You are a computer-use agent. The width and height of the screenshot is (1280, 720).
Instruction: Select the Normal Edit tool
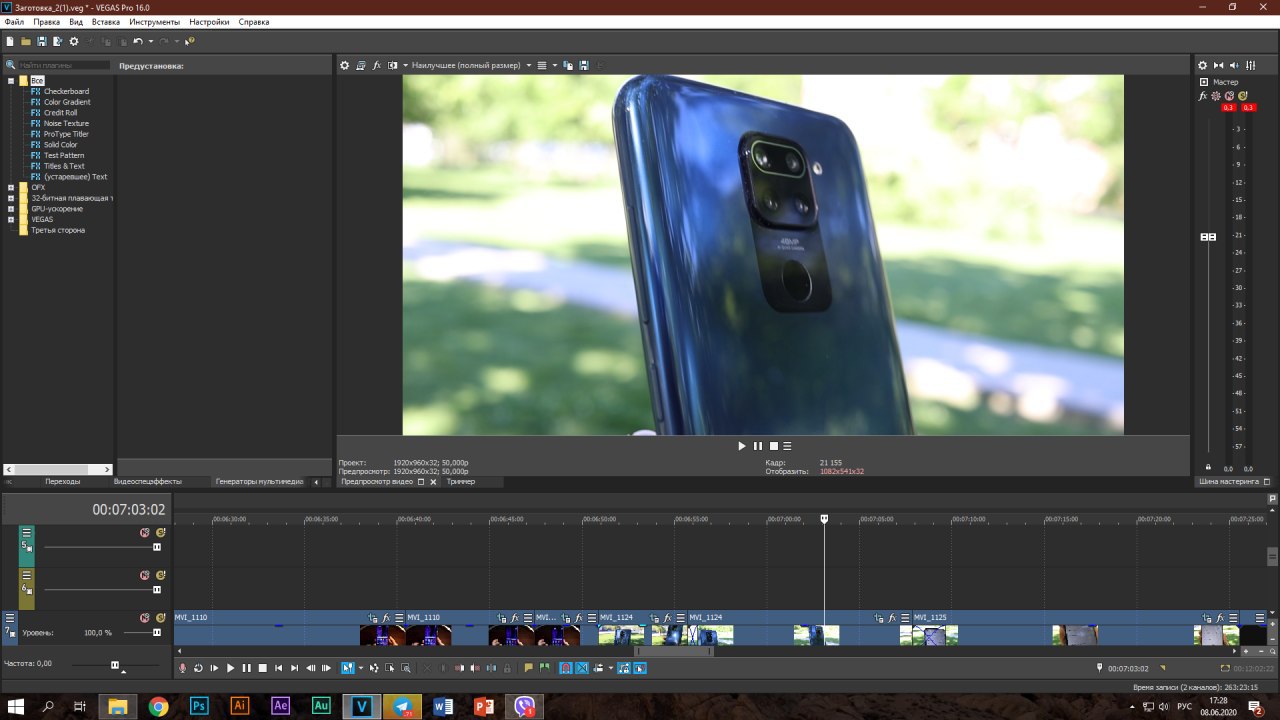pyautogui.click(x=347, y=668)
